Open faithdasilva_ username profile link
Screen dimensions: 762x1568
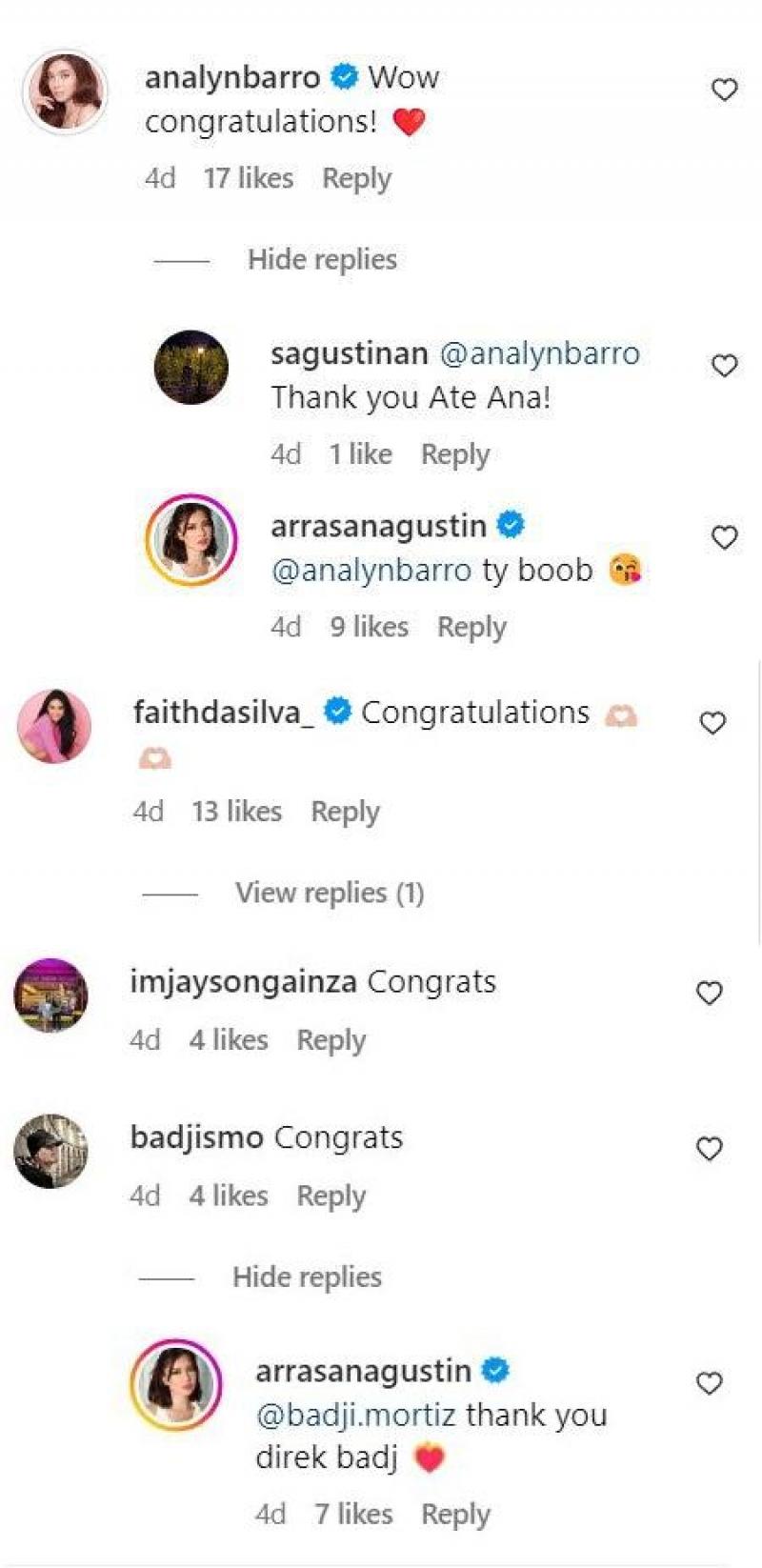[x=223, y=713]
